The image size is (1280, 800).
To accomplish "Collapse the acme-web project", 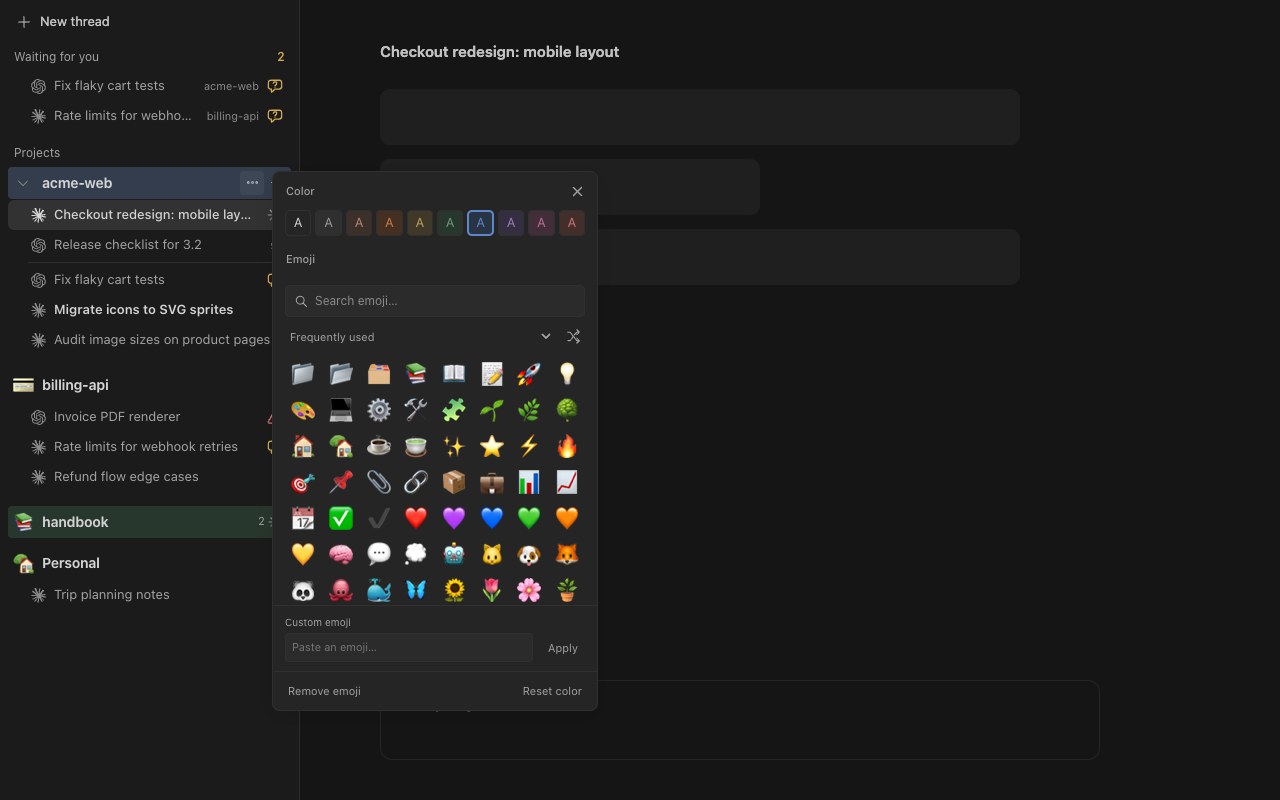I will pyautogui.click(x=23, y=183).
